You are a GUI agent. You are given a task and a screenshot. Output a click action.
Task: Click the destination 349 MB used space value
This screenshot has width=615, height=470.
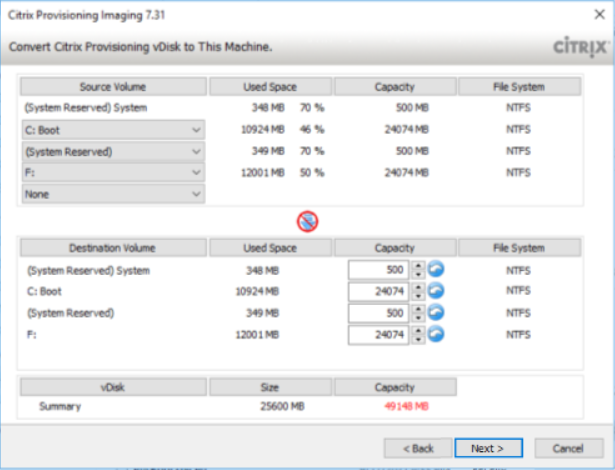[x=262, y=313]
